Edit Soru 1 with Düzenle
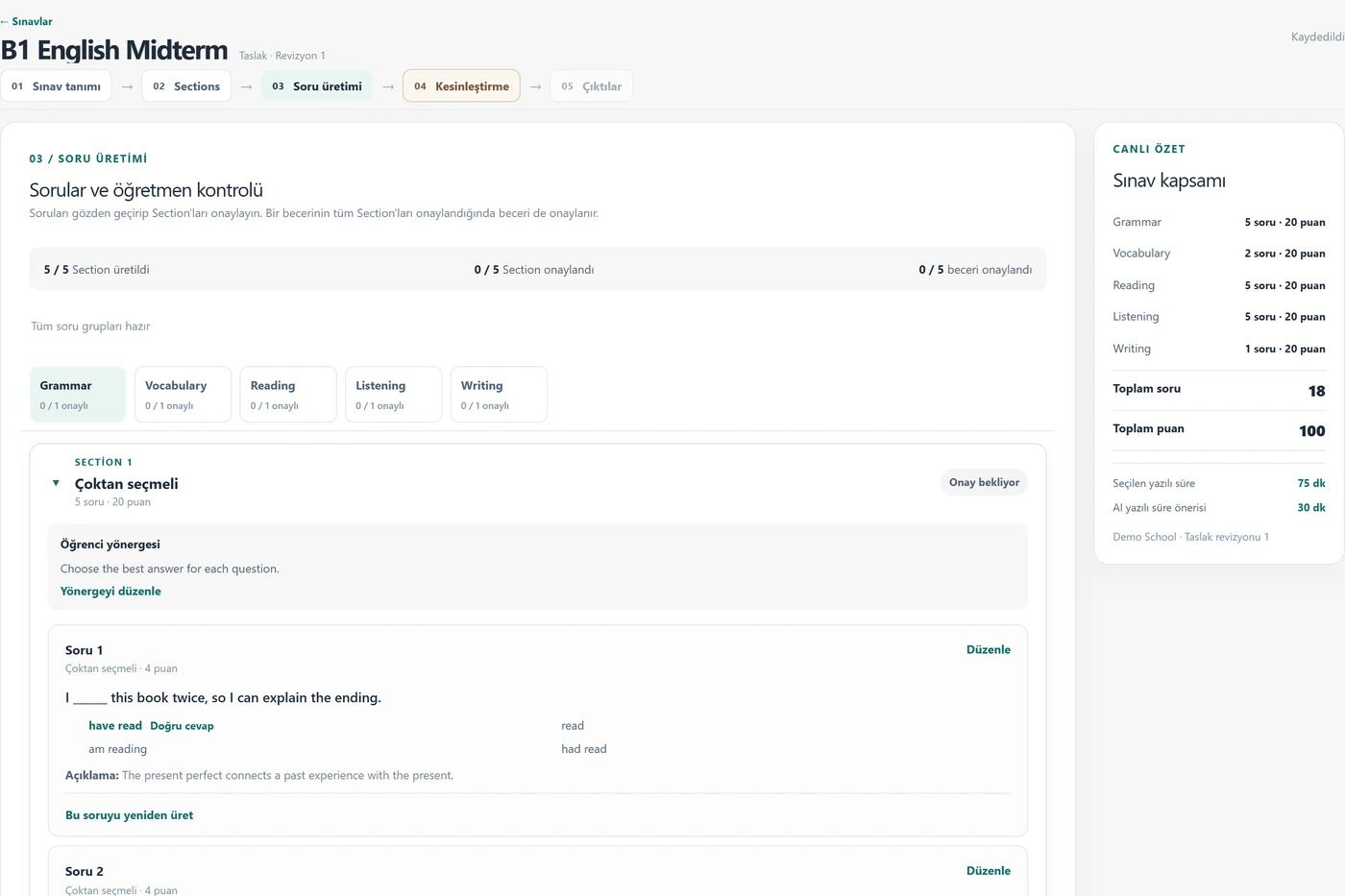1345x896 pixels. 988,649
